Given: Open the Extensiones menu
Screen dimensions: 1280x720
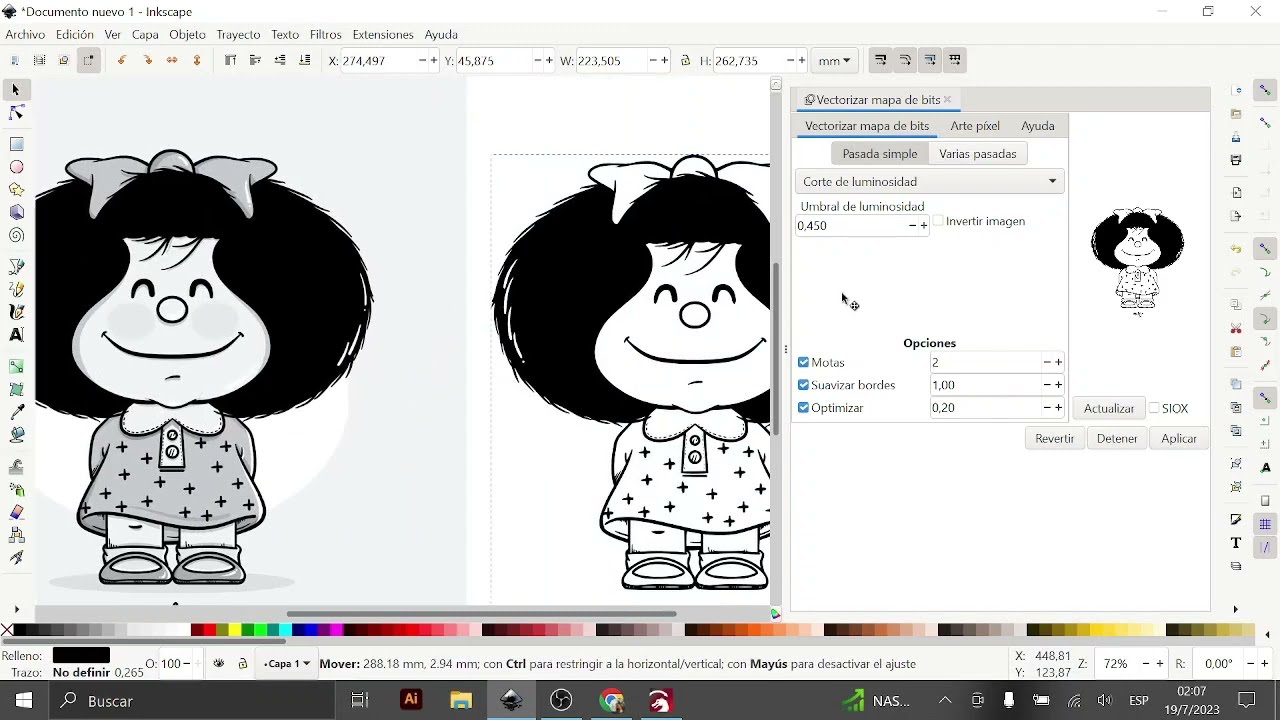Looking at the screenshot, I should click(x=383, y=34).
